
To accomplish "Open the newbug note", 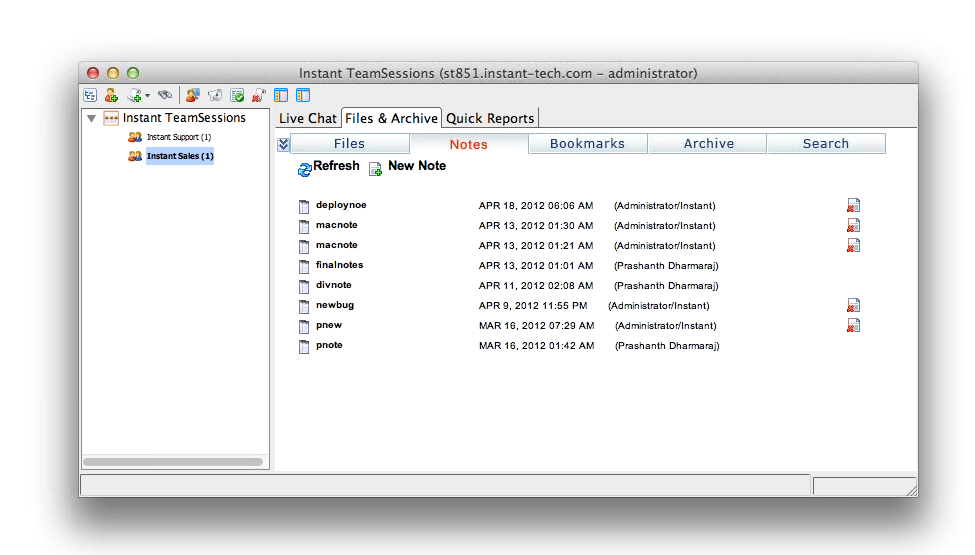I will coord(335,305).
